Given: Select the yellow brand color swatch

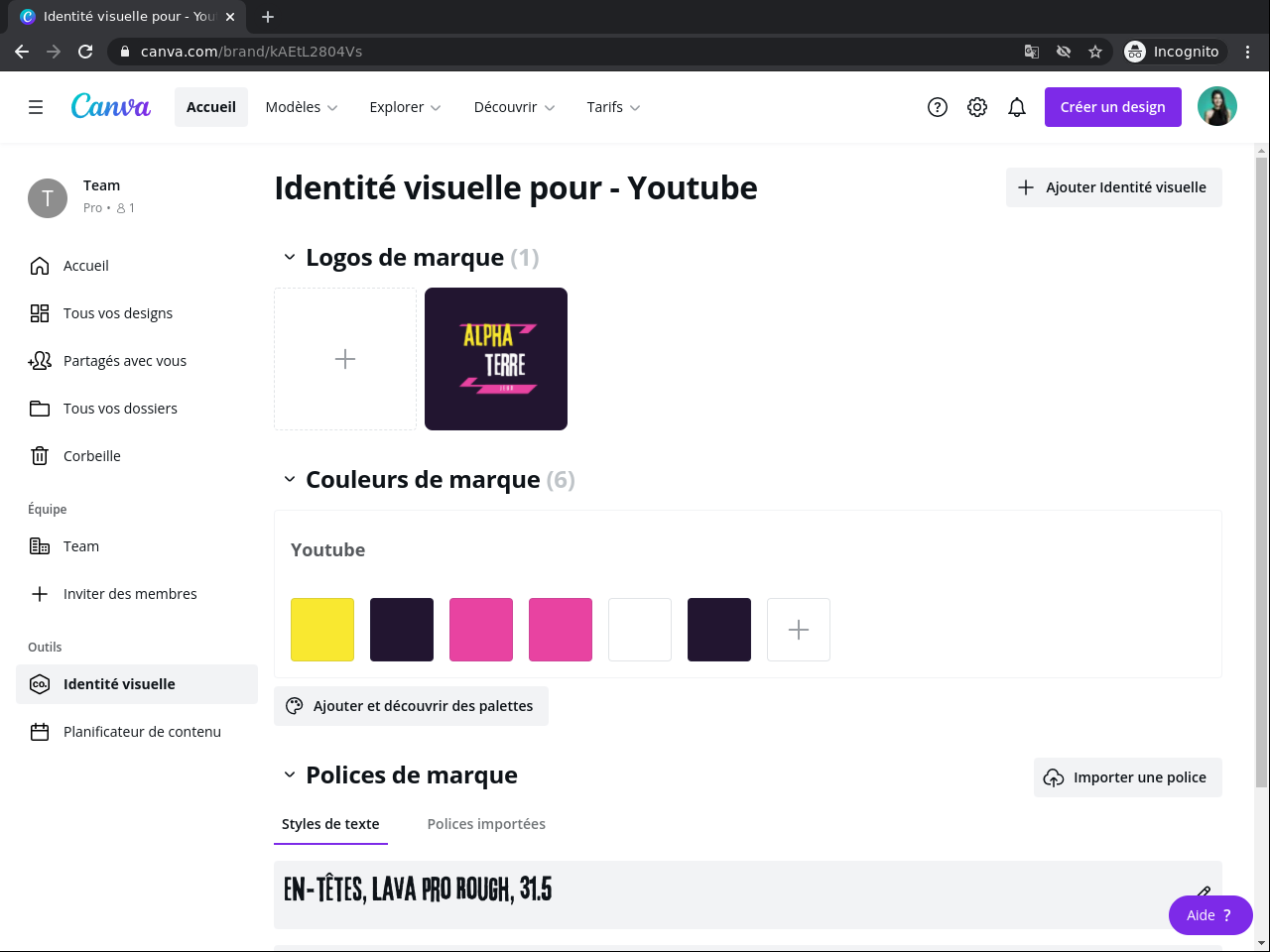Looking at the screenshot, I should click(x=322, y=630).
